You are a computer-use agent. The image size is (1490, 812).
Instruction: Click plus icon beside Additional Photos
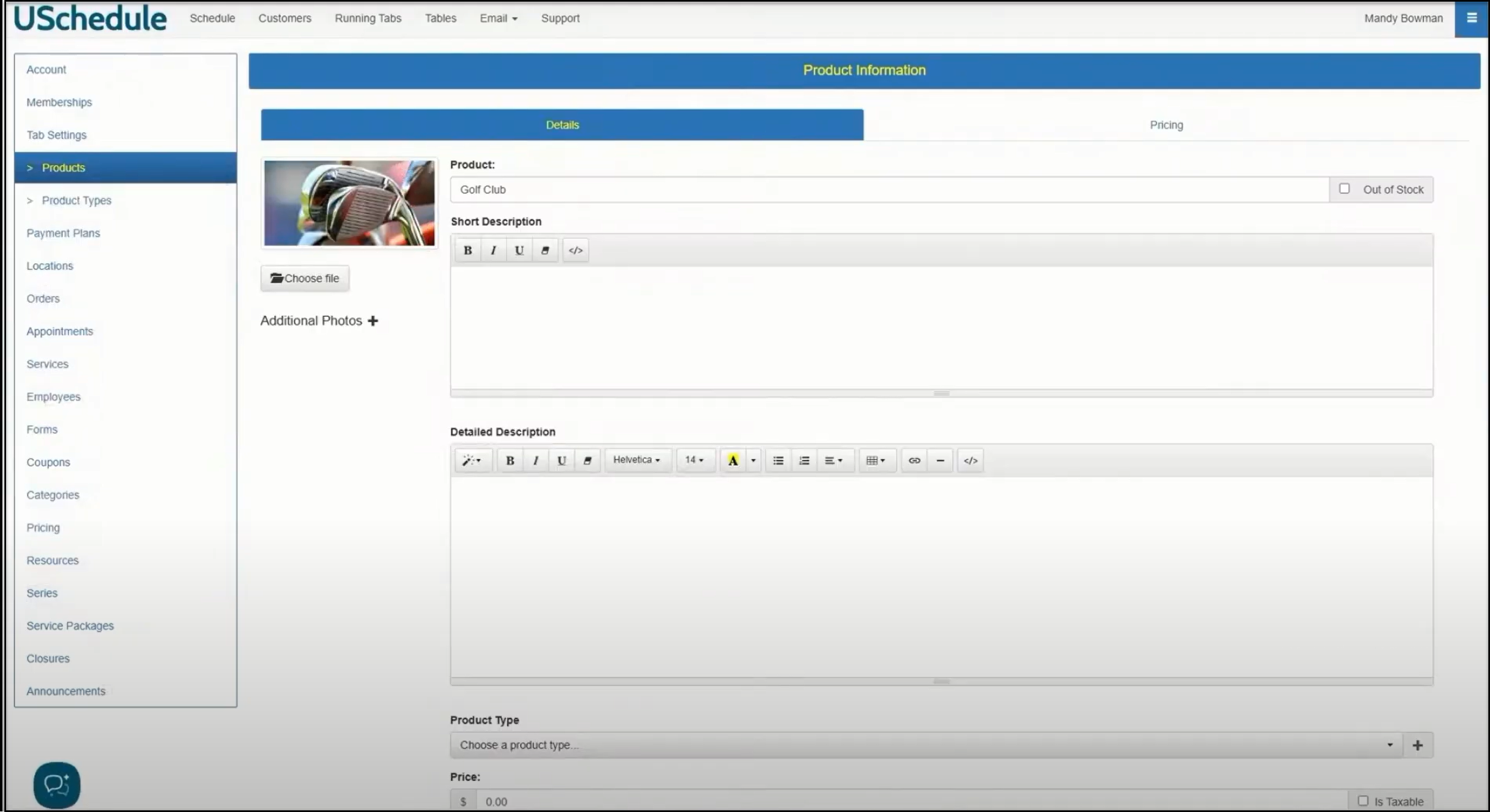pyautogui.click(x=373, y=321)
